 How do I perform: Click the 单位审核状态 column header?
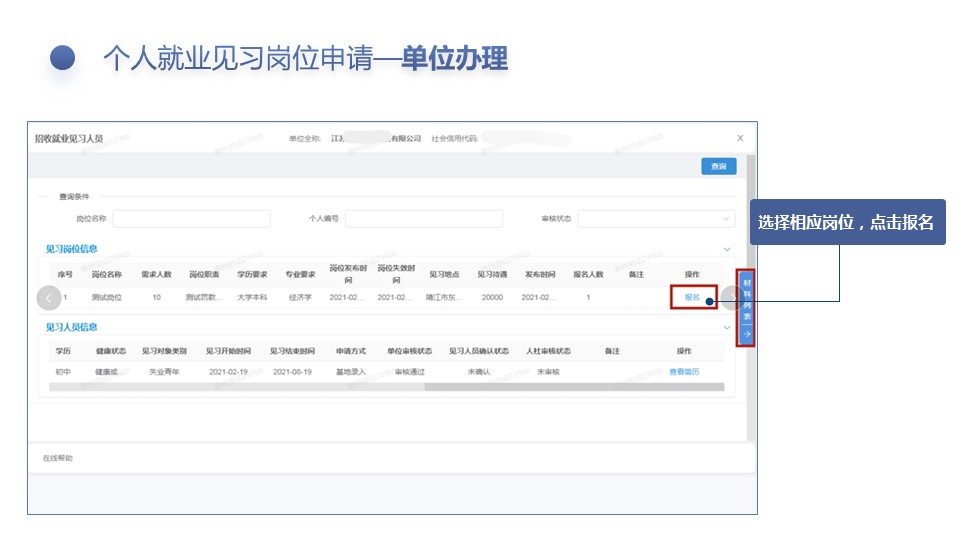click(410, 351)
